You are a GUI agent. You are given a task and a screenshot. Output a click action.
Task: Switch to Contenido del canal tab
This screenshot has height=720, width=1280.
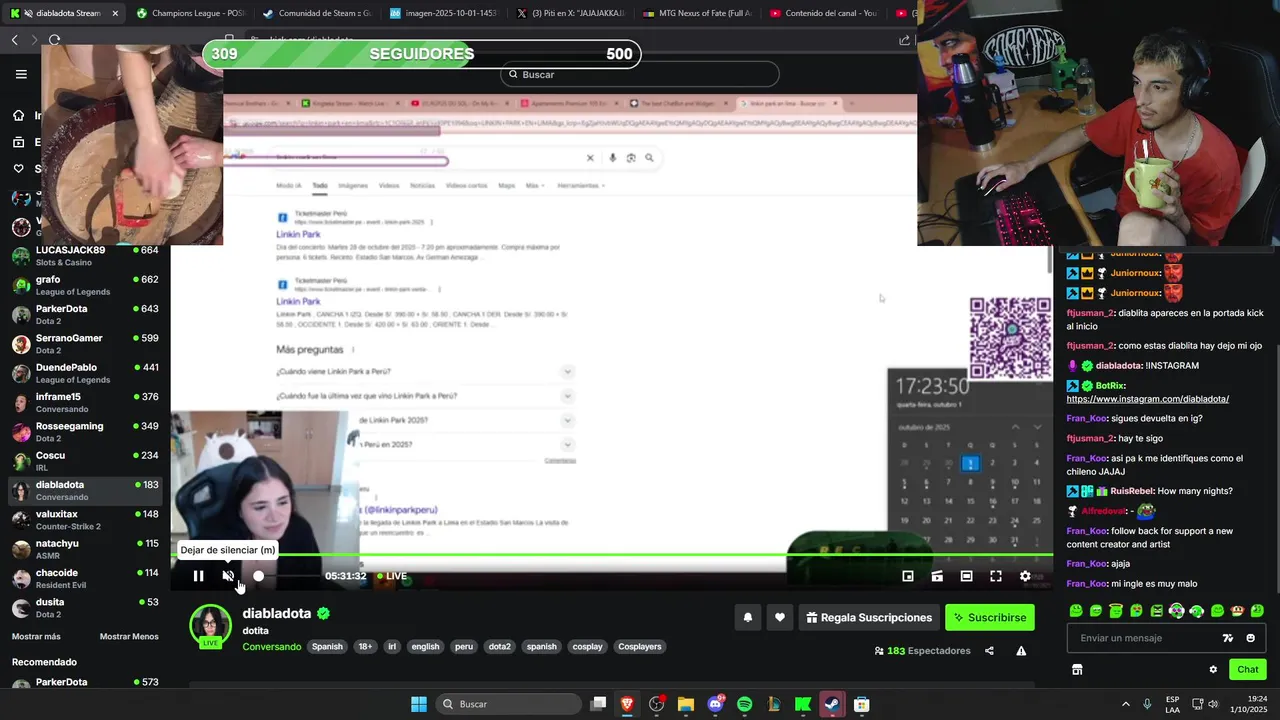824,13
